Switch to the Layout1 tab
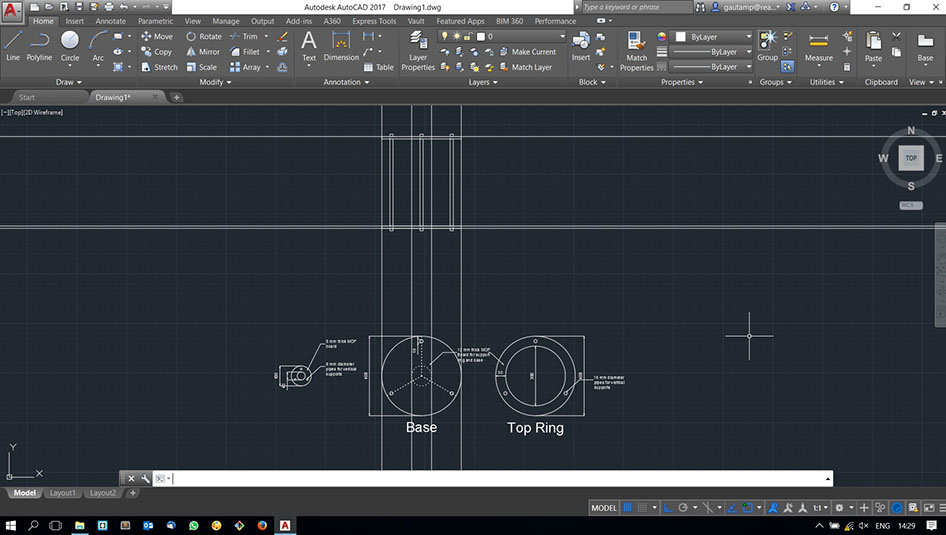Viewport: 946px width, 535px height. coord(62,493)
